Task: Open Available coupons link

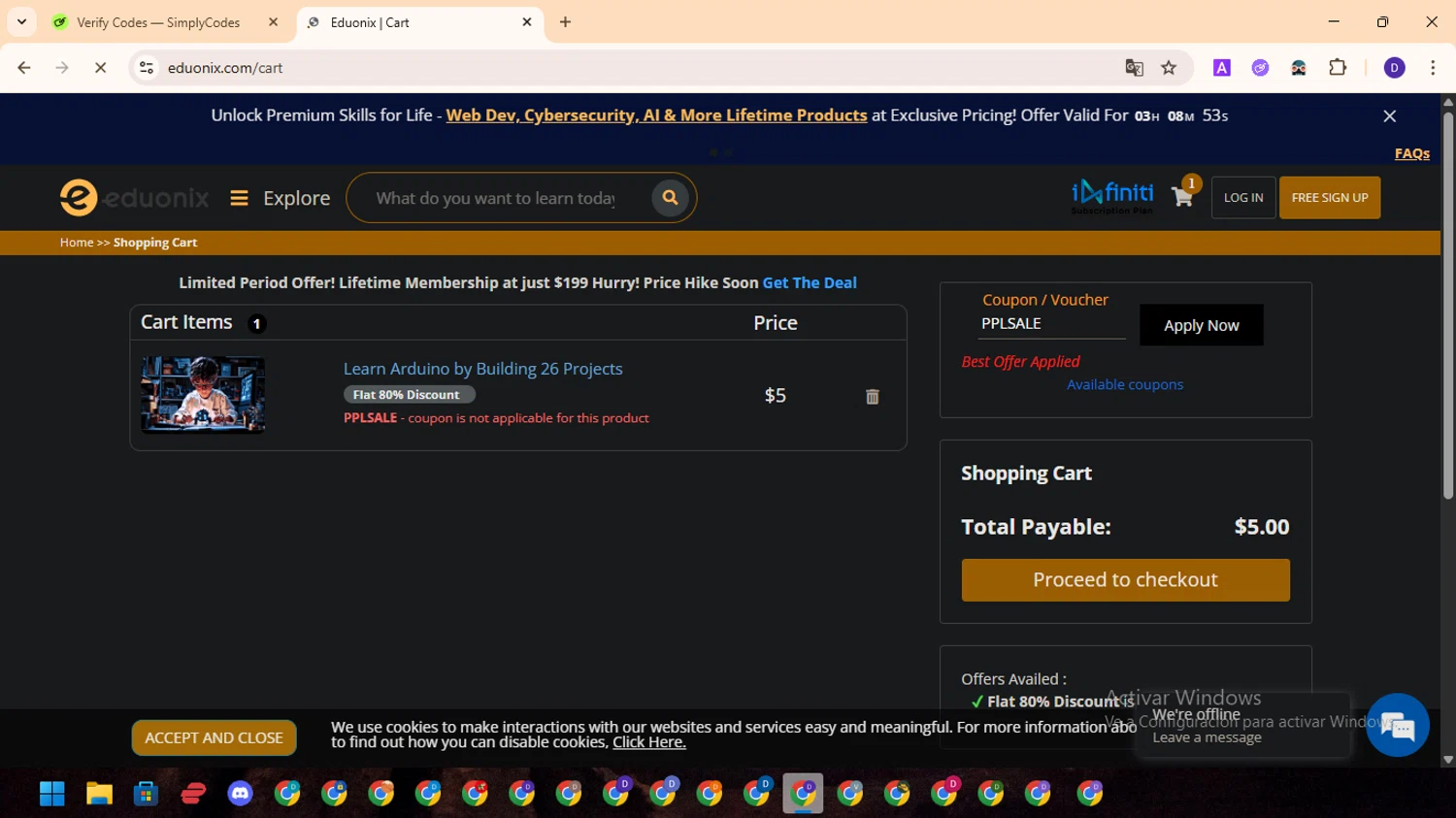Action: (1125, 384)
